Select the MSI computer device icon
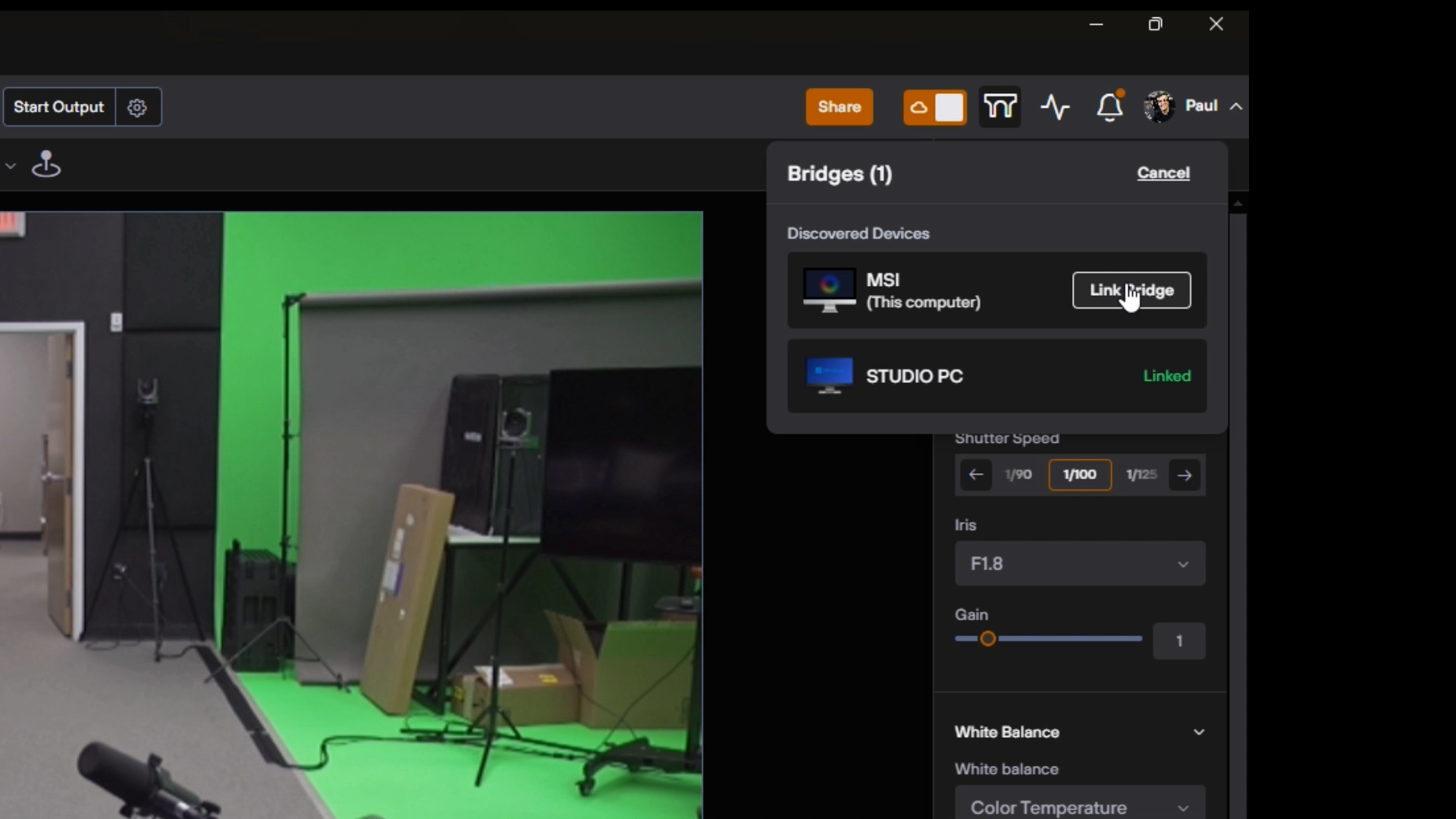The image size is (1456, 819). click(x=829, y=290)
